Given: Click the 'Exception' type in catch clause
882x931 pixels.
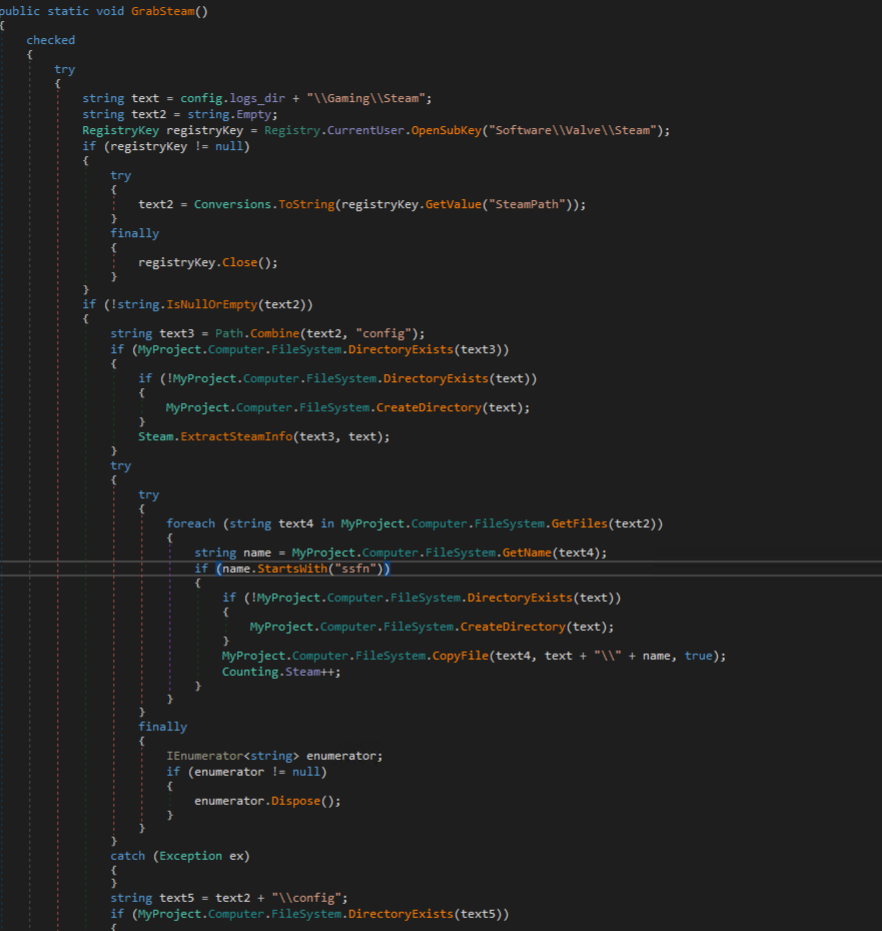Looking at the screenshot, I should coord(190,856).
